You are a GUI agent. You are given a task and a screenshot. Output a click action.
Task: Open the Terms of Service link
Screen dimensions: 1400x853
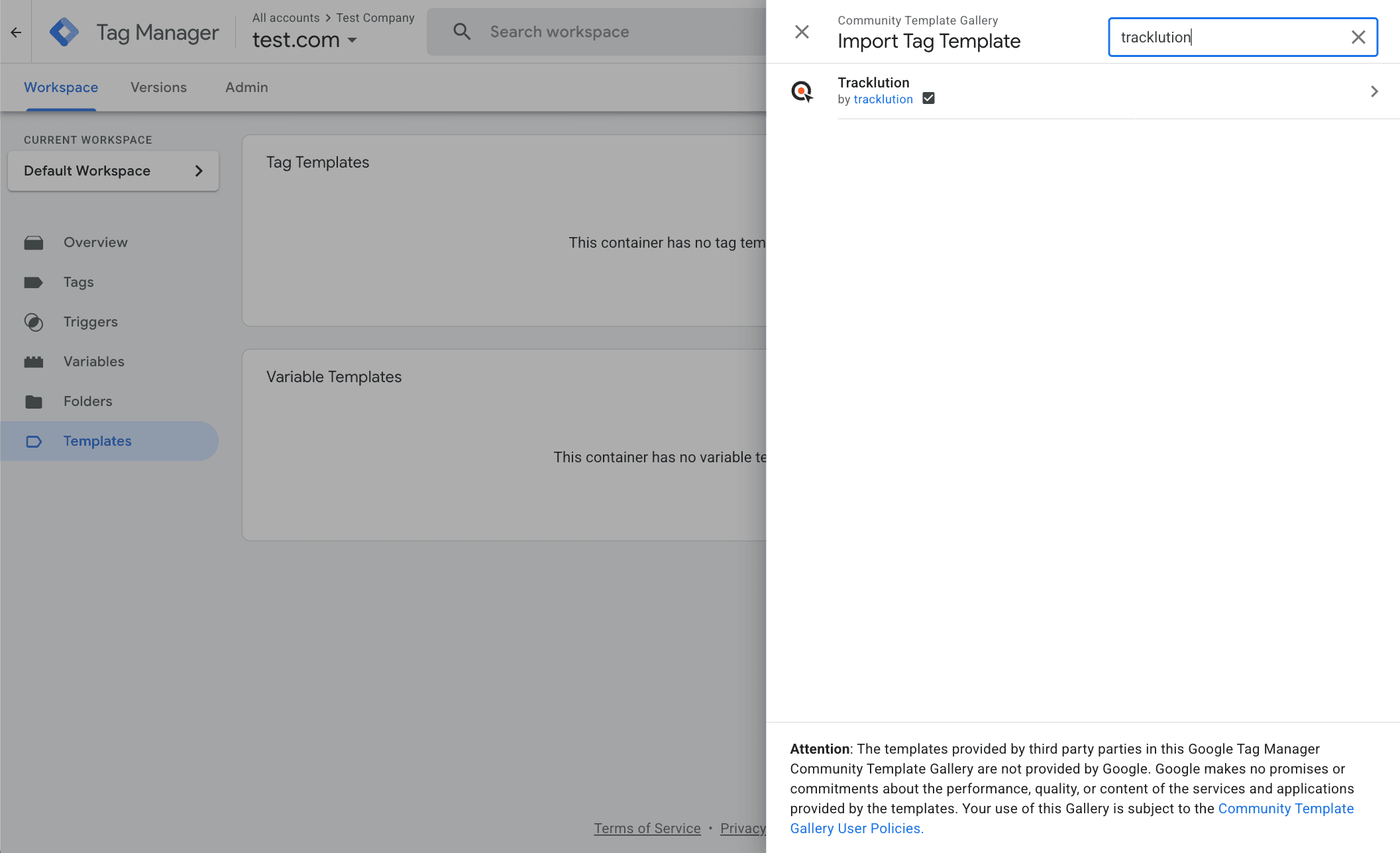(647, 828)
